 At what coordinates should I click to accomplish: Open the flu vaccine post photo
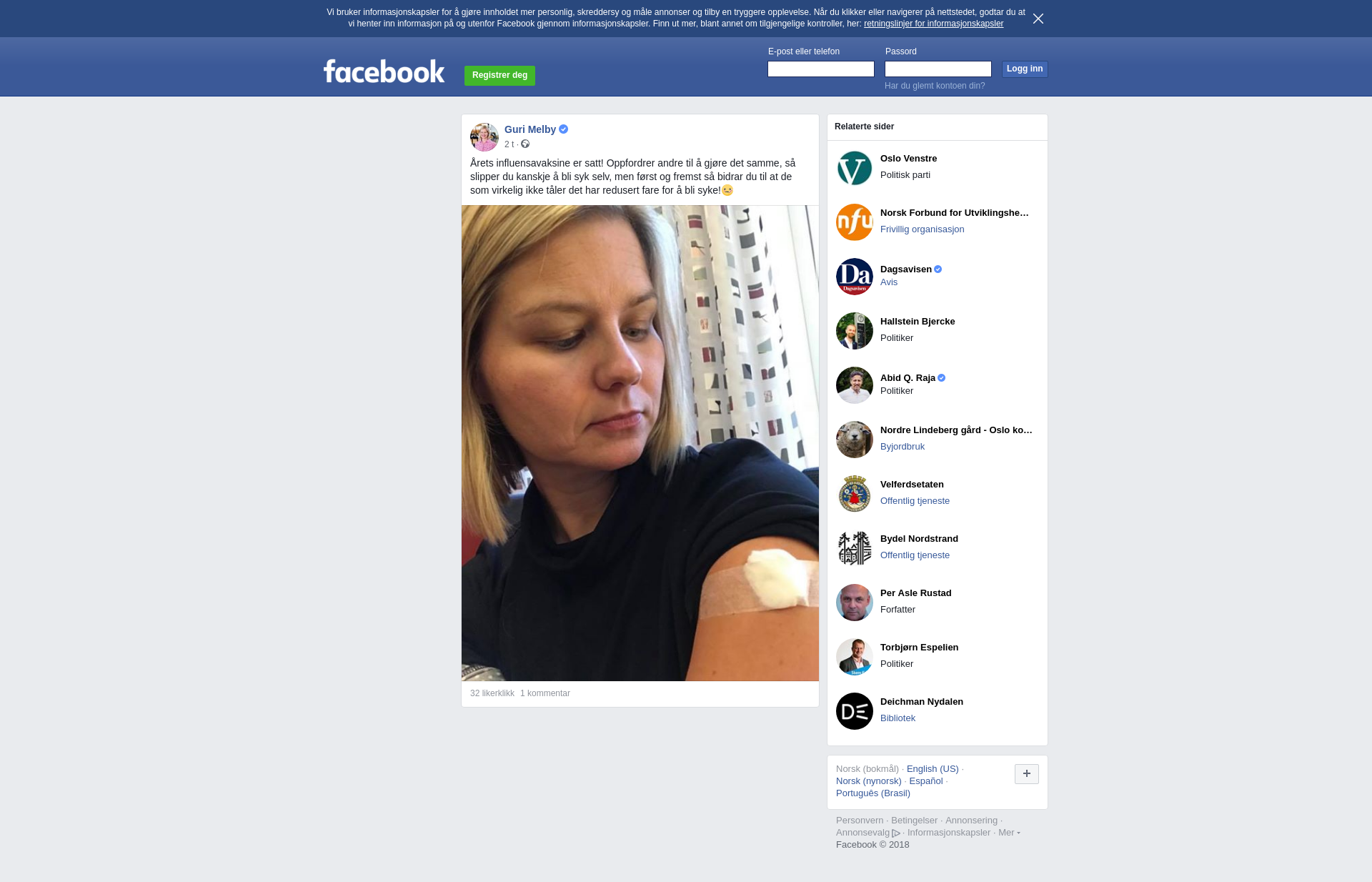[640, 443]
